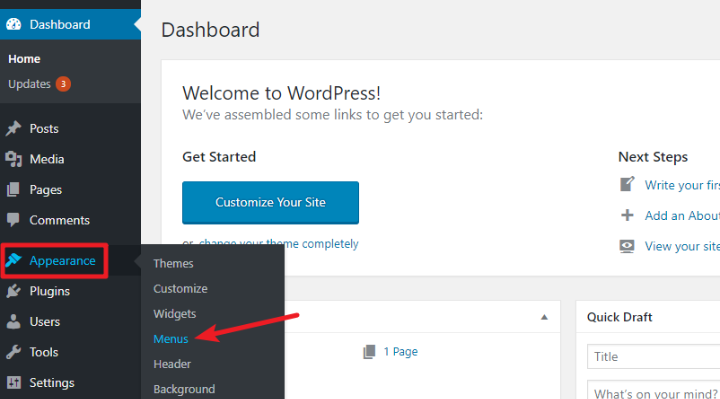Click the Get Started heading text
Image resolution: width=720 pixels, height=399 pixels.
[x=219, y=157]
